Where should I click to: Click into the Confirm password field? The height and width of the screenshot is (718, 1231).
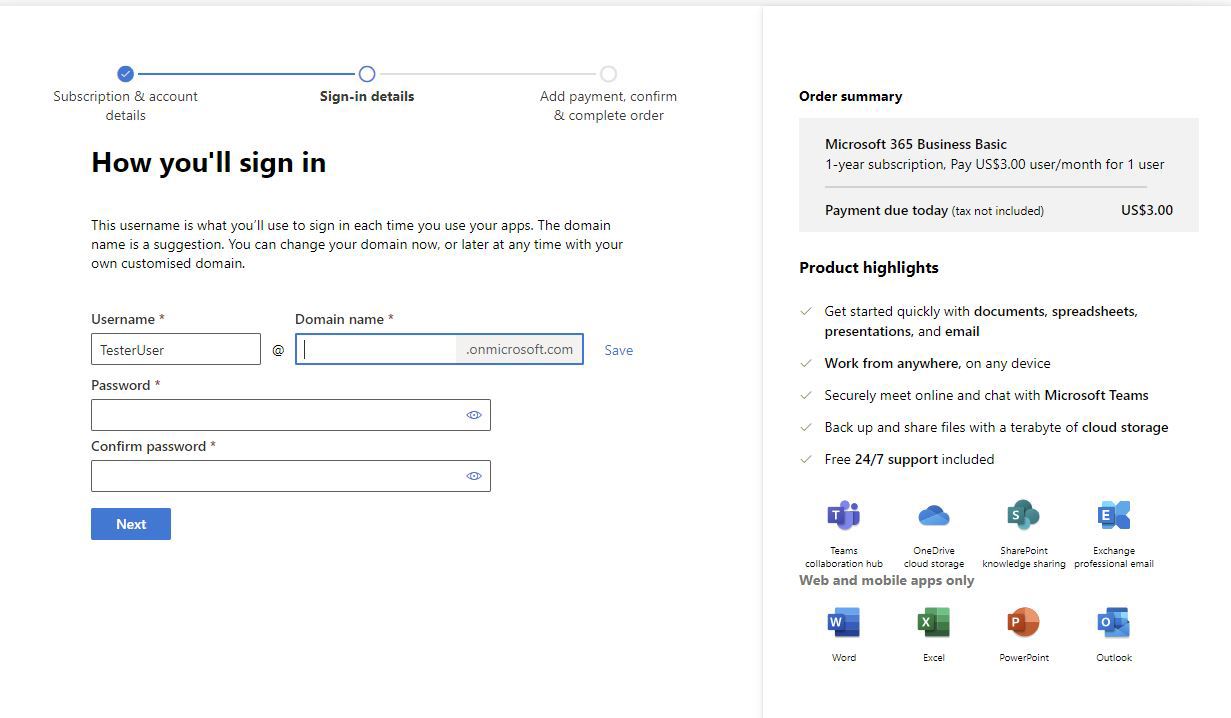[x=291, y=476]
